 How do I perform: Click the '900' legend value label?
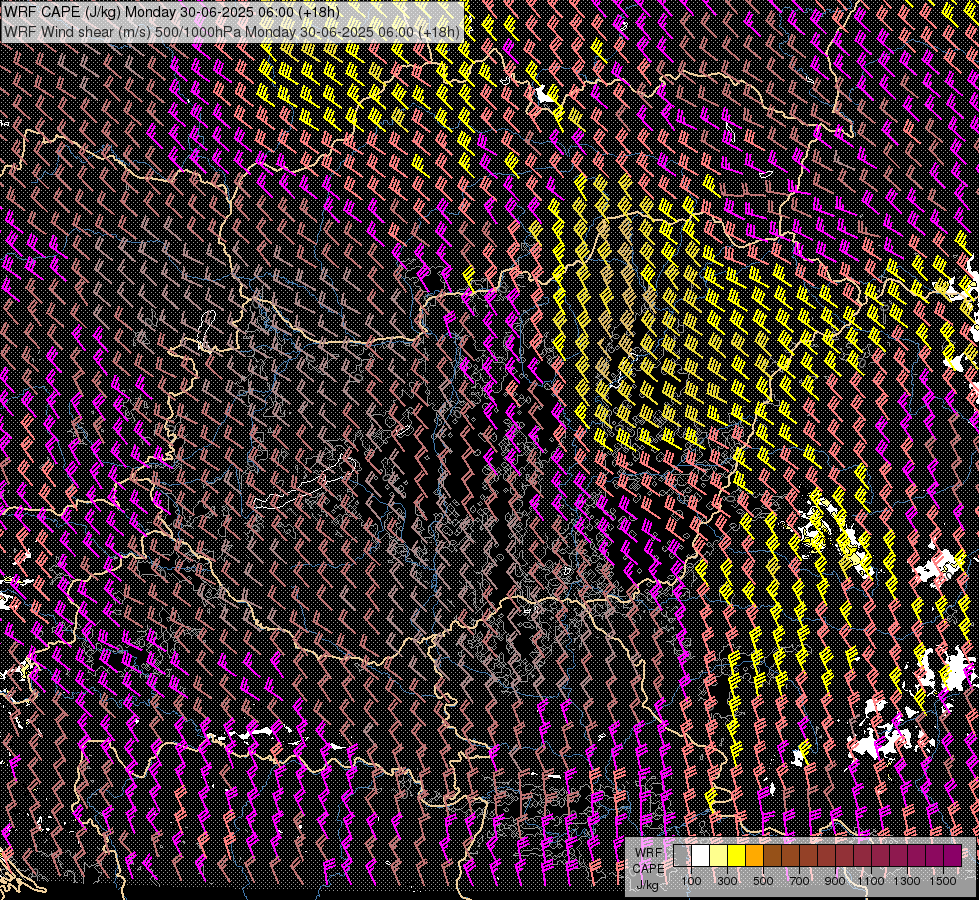(835, 881)
